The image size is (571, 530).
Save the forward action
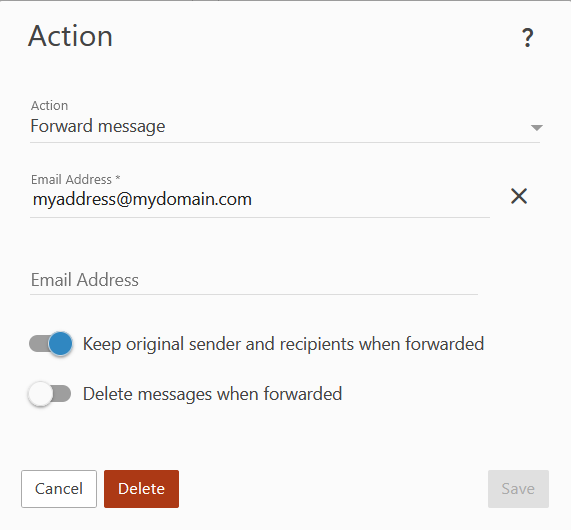coord(518,489)
